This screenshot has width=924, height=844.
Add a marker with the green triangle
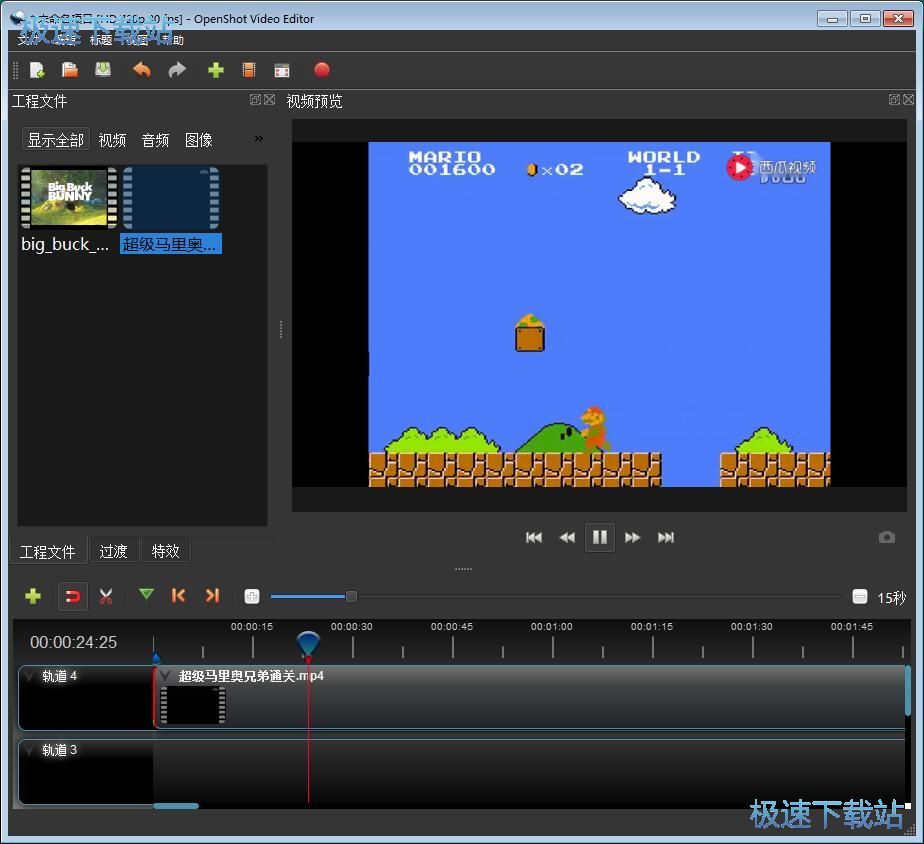pos(146,595)
